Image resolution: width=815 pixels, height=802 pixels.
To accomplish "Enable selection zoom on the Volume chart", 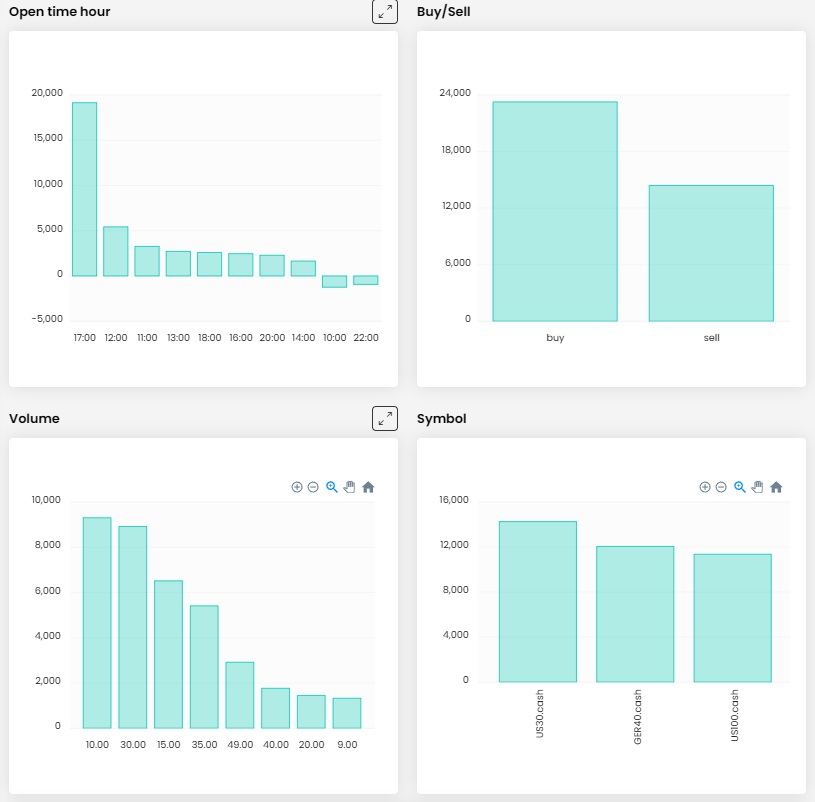I will [x=331, y=487].
